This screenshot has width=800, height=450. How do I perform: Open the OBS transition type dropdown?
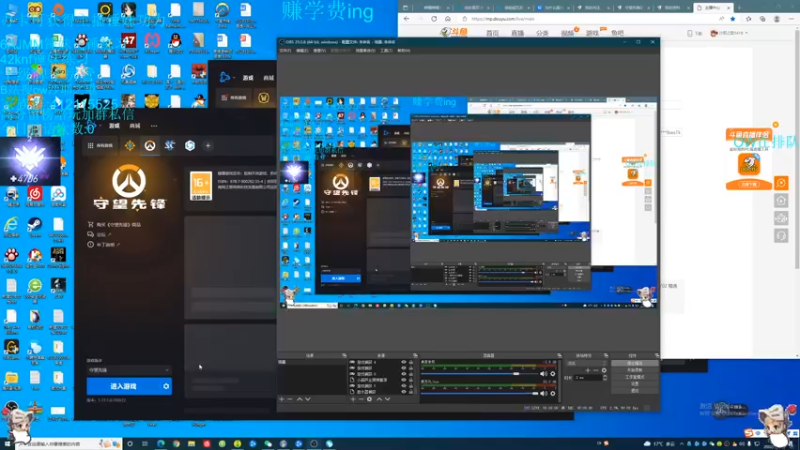(586, 363)
